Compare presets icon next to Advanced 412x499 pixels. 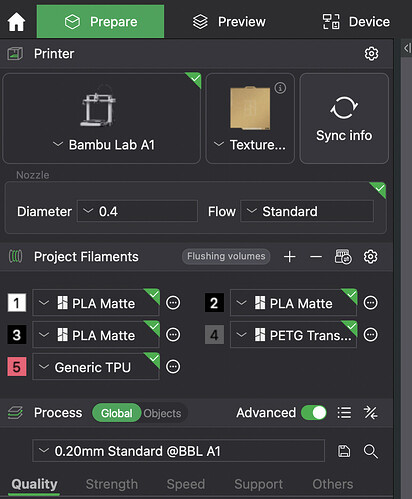[x=370, y=413]
